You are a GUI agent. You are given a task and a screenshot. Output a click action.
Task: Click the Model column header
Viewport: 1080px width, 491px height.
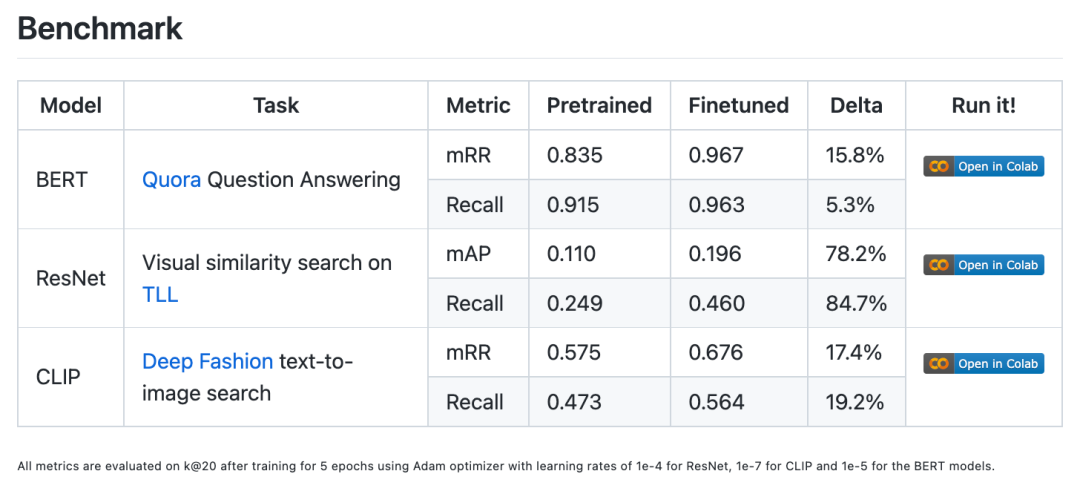[70, 105]
